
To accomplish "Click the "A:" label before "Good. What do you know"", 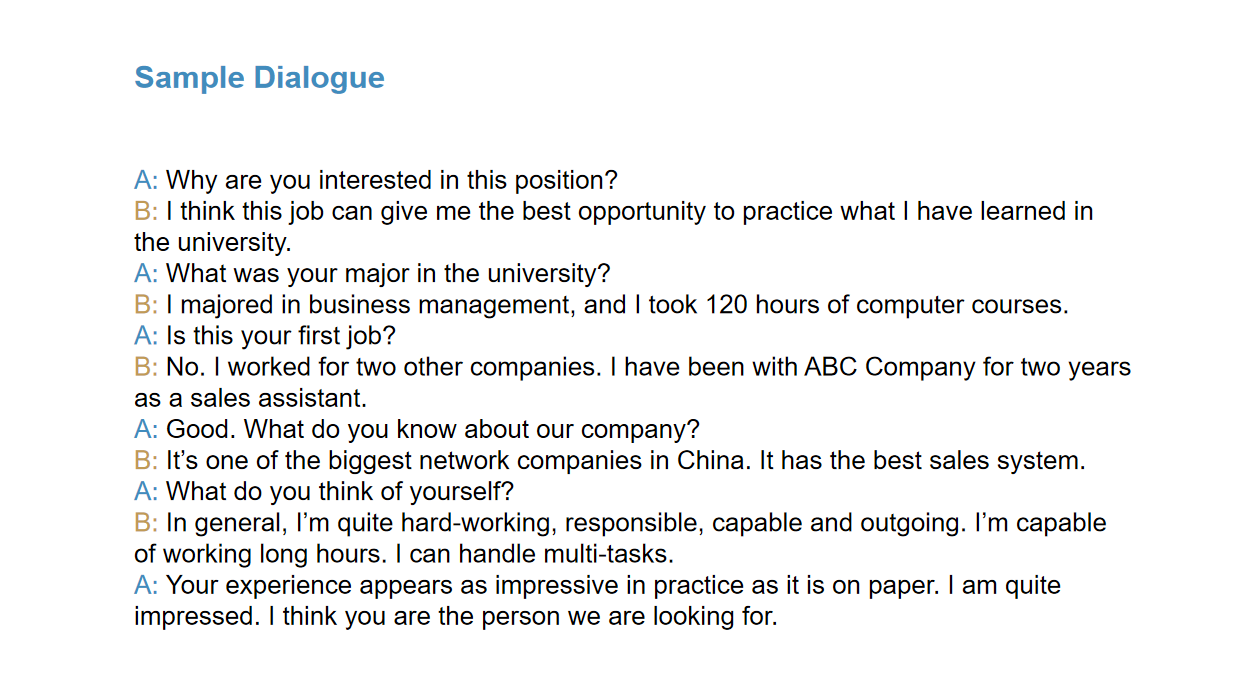I will pos(146,430).
